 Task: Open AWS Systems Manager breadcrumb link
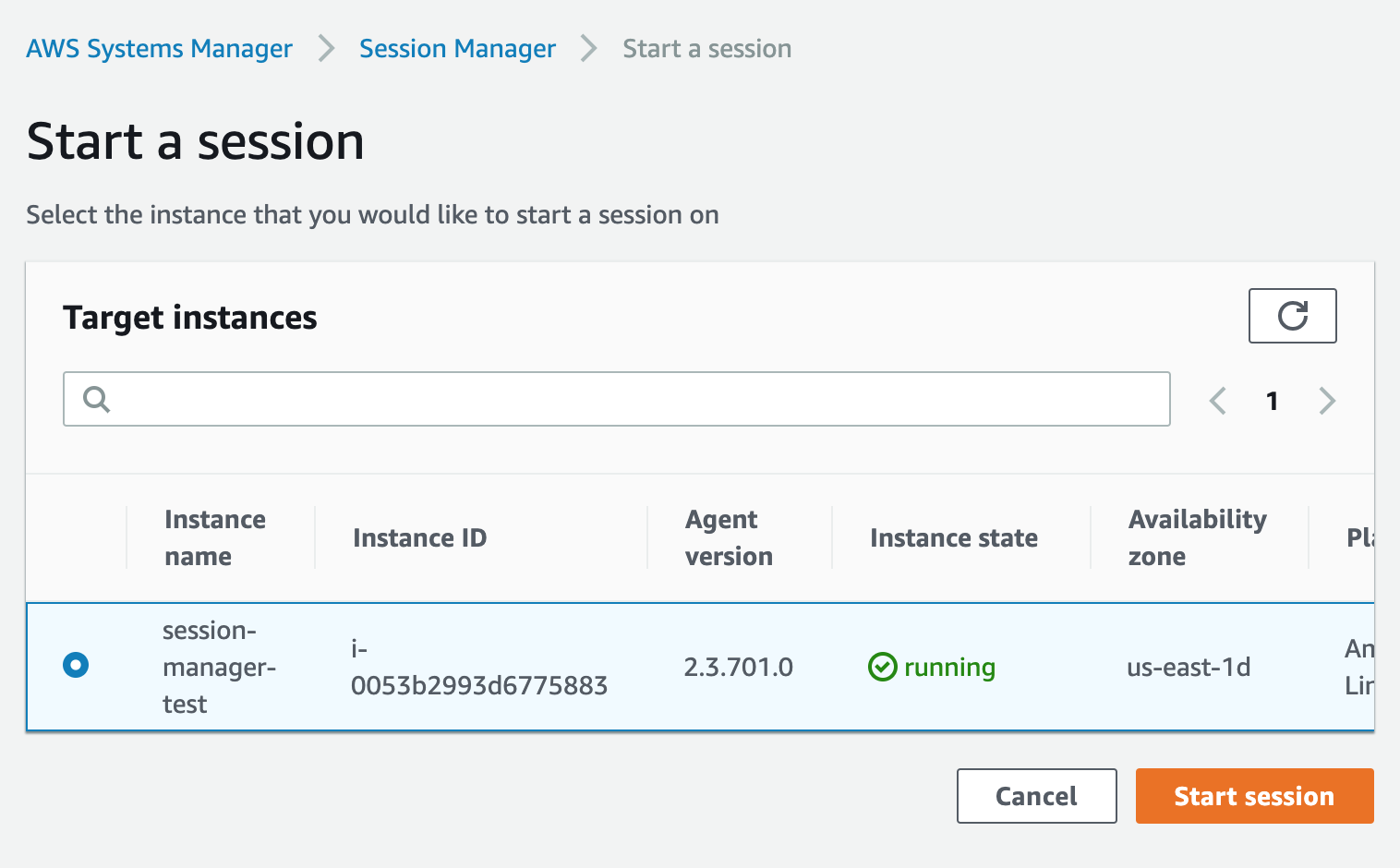(x=159, y=48)
